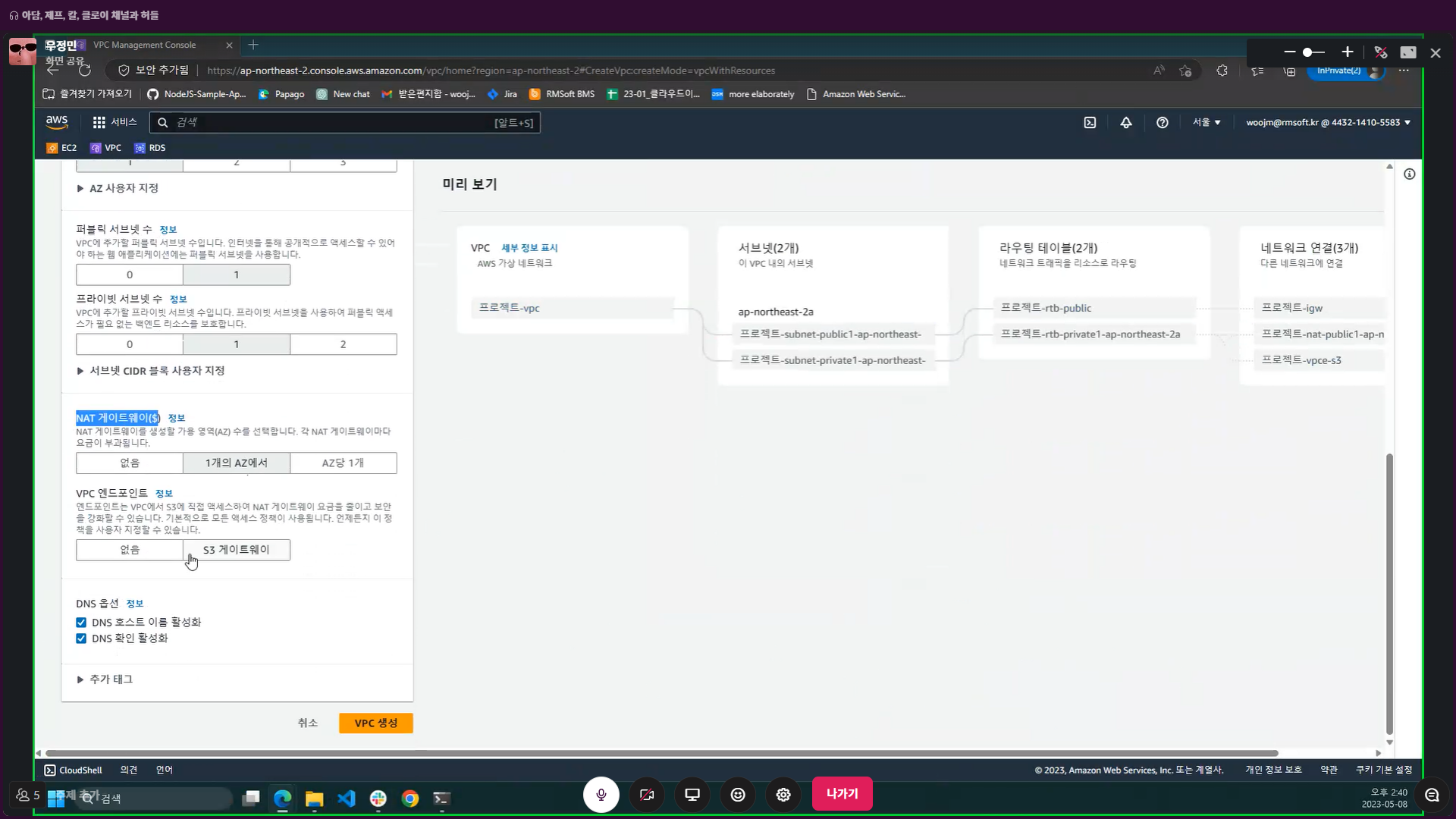Open the meeting settings gear icon

click(x=783, y=795)
